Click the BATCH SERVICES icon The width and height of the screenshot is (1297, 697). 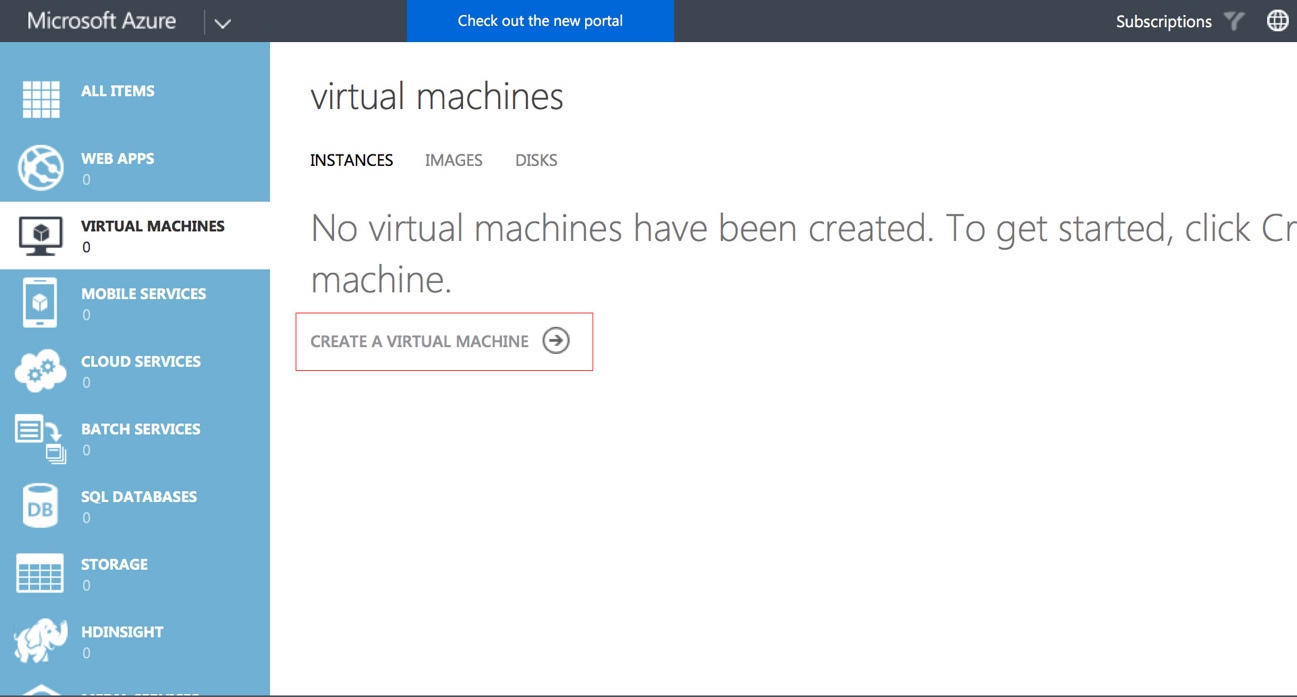tap(40, 437)
